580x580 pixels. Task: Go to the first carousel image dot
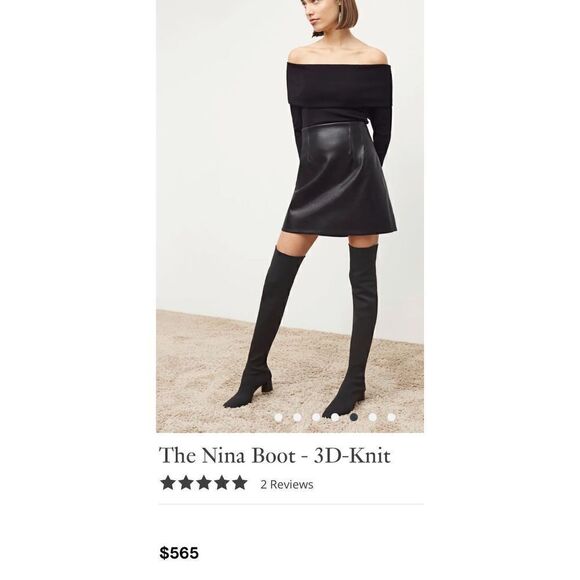coord(278,417)
